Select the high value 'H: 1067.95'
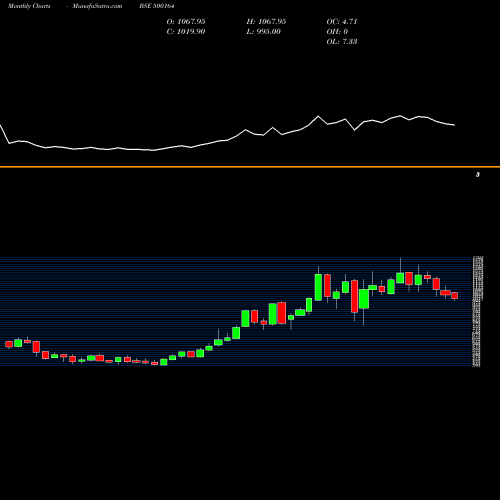500x500 pixels. 266,22
